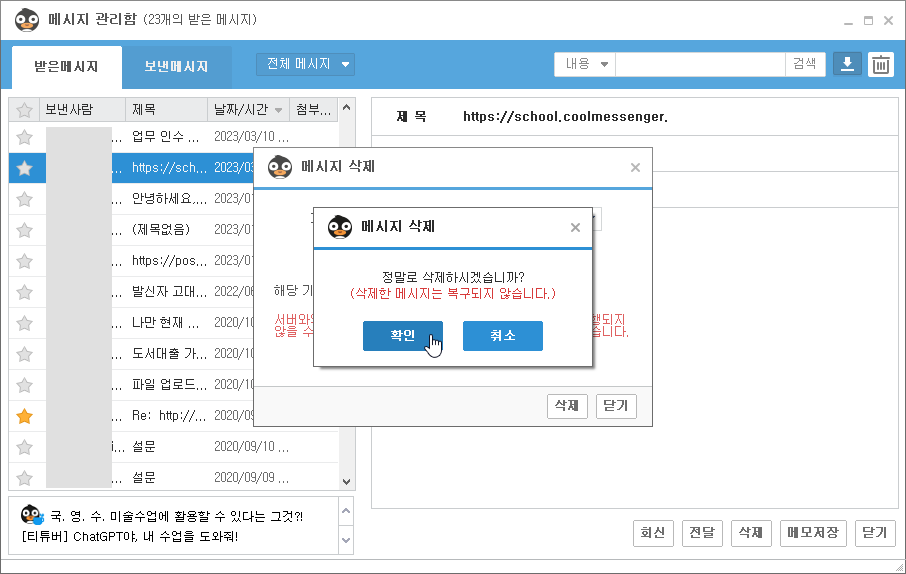The image size is (906, 574).
Task: Close the inner 메시지 삭제 confirmation dialog
Action: tap(575, 228)
